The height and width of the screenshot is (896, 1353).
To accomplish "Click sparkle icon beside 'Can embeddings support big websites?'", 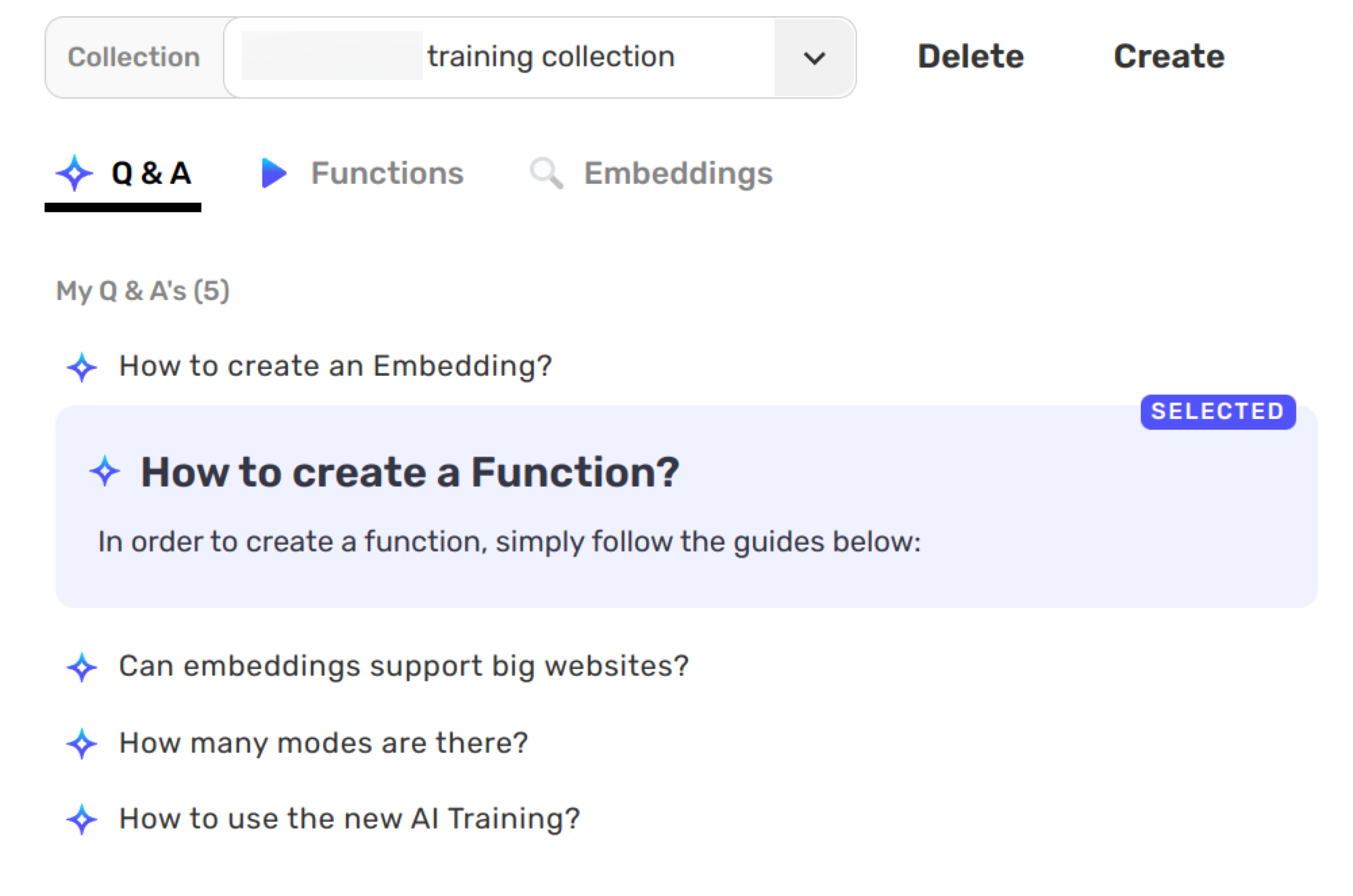I will tap(82, 667).
